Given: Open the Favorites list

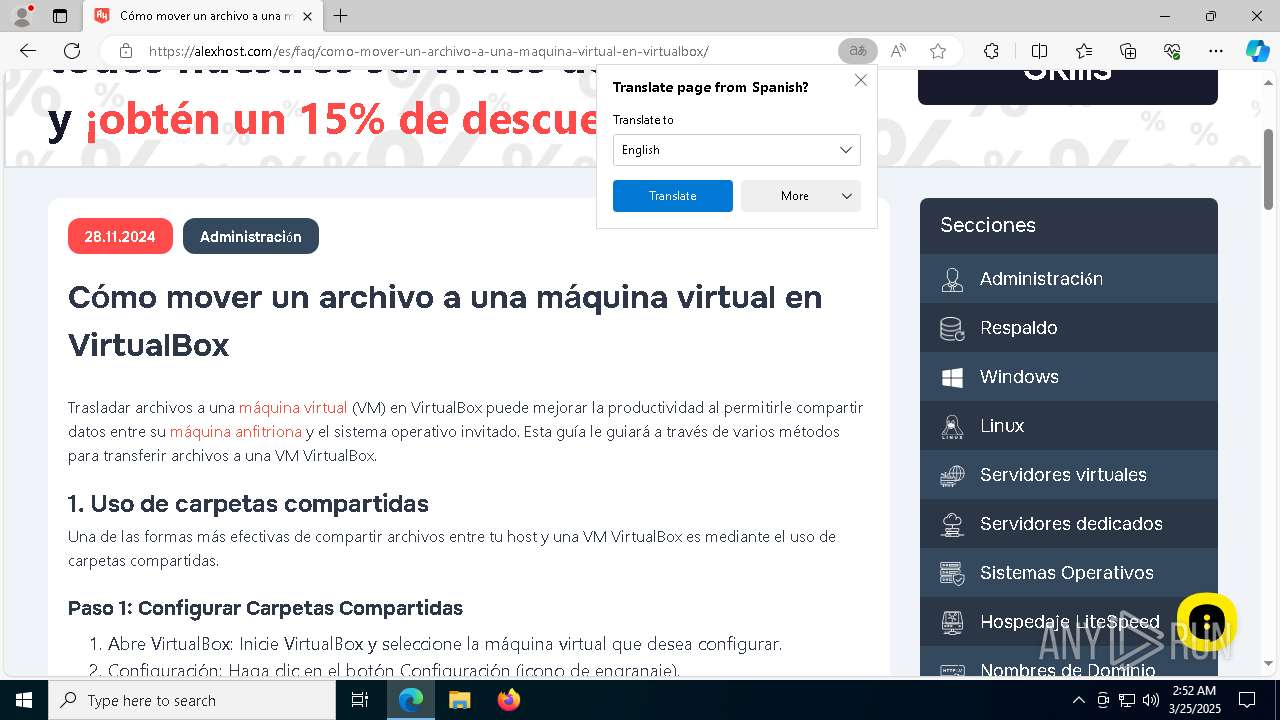Looking at the screenshot, I should tap(1084, 51).
